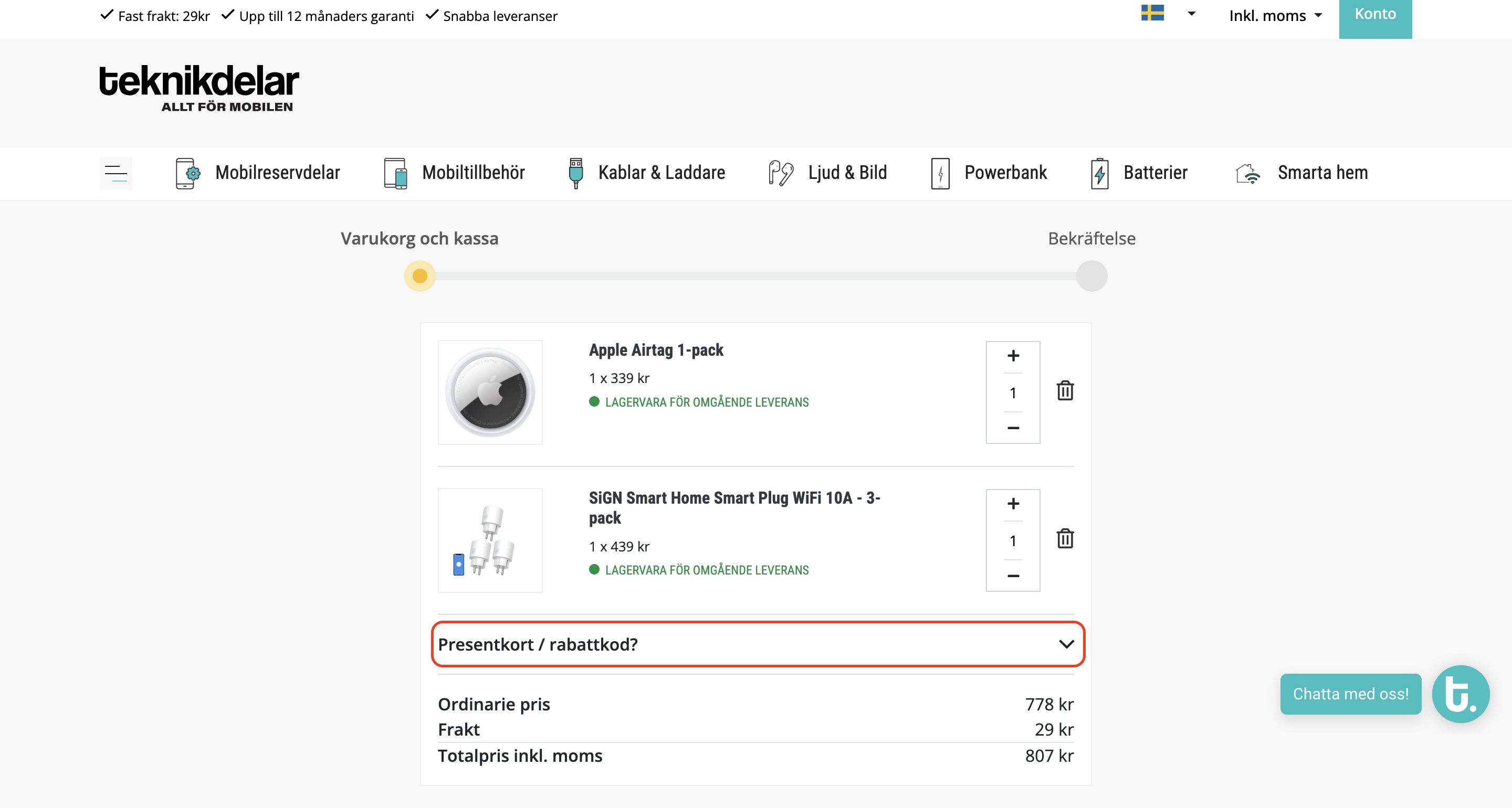This screenshot has width=1512, height=808.
Task: Click the Bekräftelse step marker
Action: tap(1091, 276)
